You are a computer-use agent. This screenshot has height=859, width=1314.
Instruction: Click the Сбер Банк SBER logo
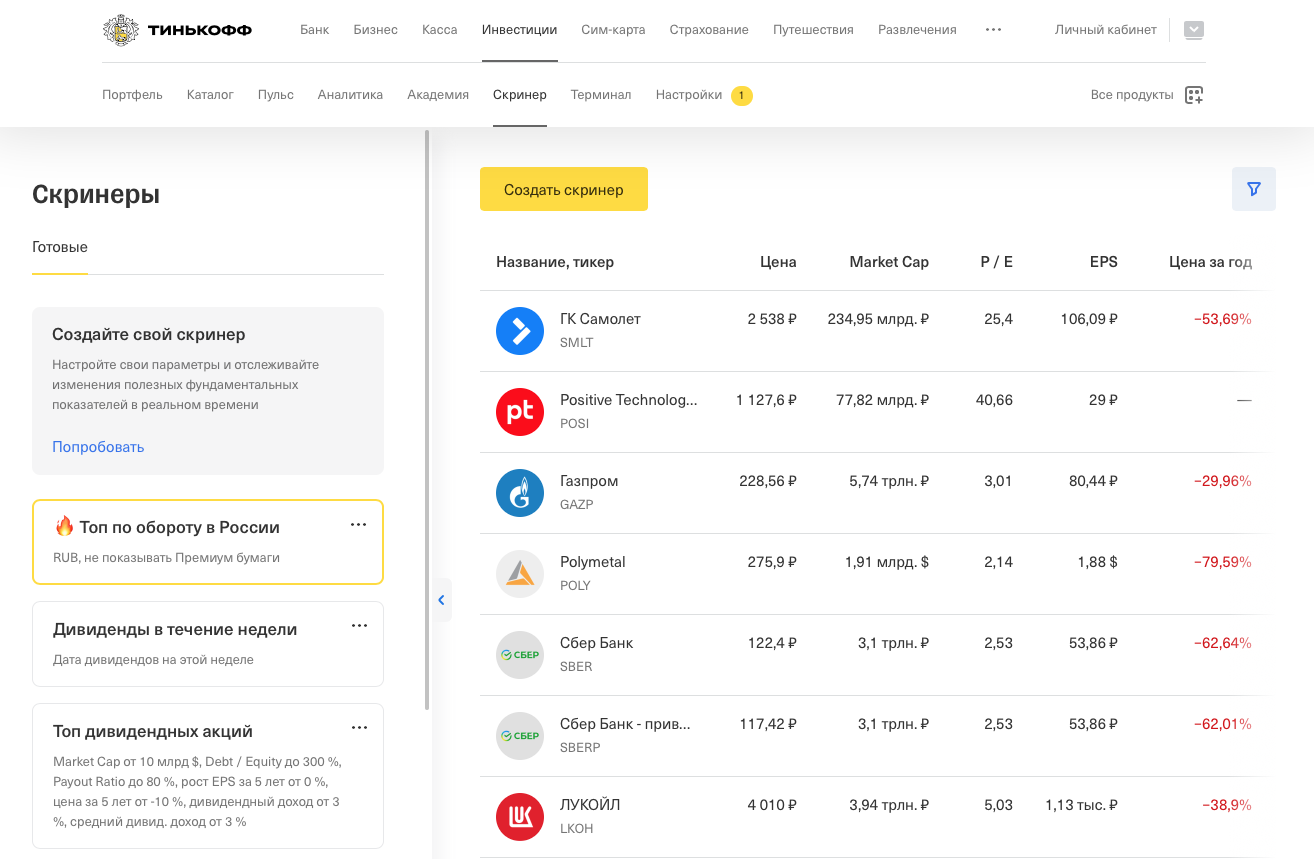pyautogui.click(x=520, y=655)
